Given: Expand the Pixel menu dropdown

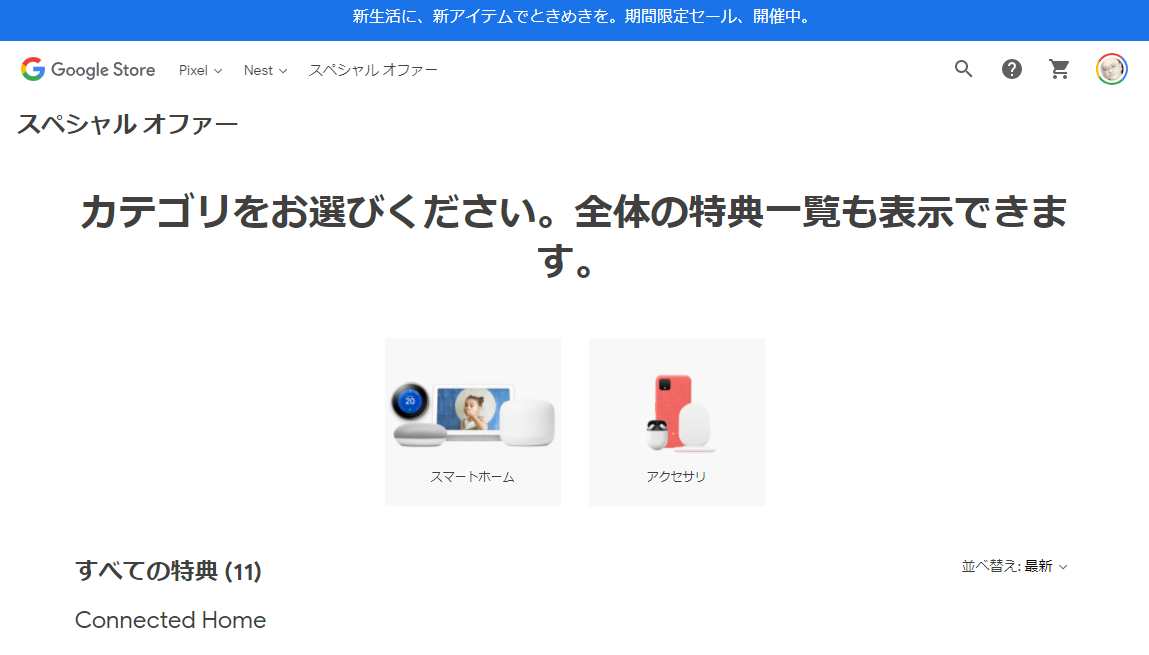Looking at the screenshot, I should (200, 70).
